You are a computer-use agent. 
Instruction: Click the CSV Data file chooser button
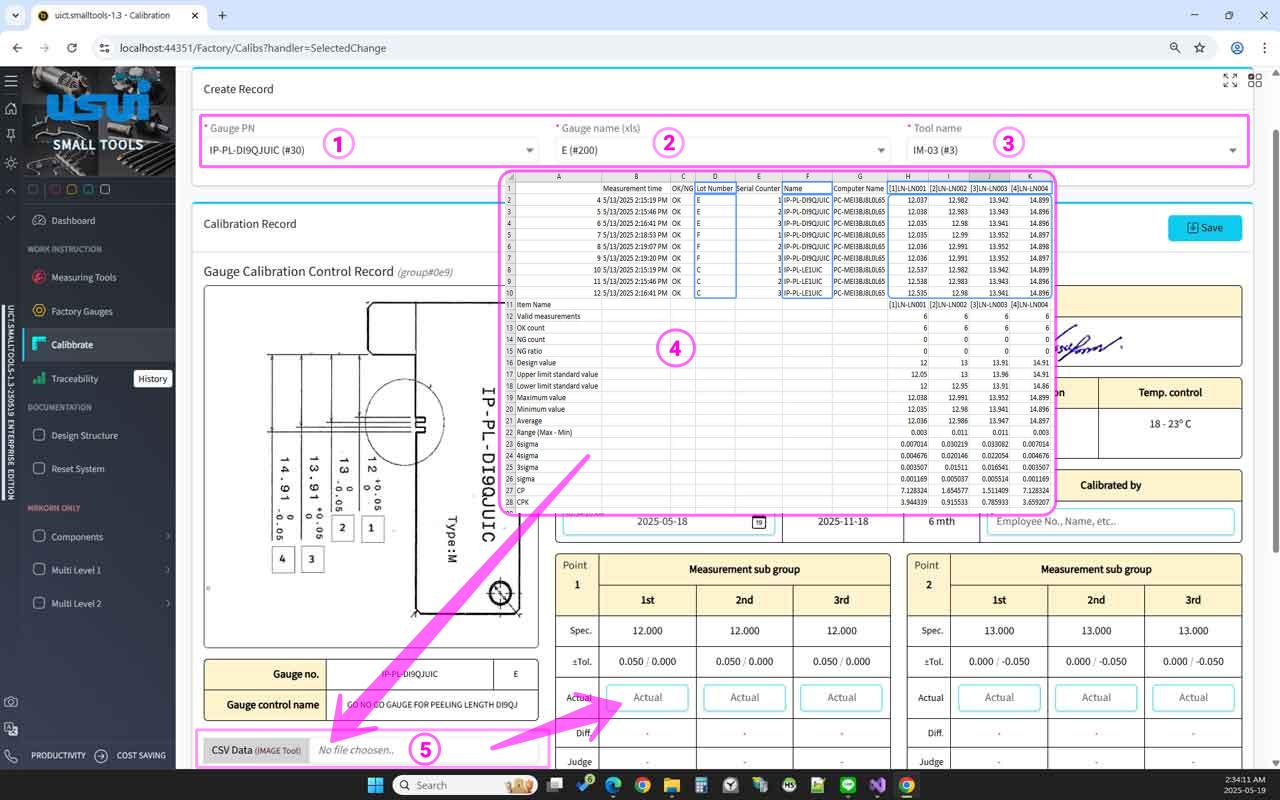(256, 750)
